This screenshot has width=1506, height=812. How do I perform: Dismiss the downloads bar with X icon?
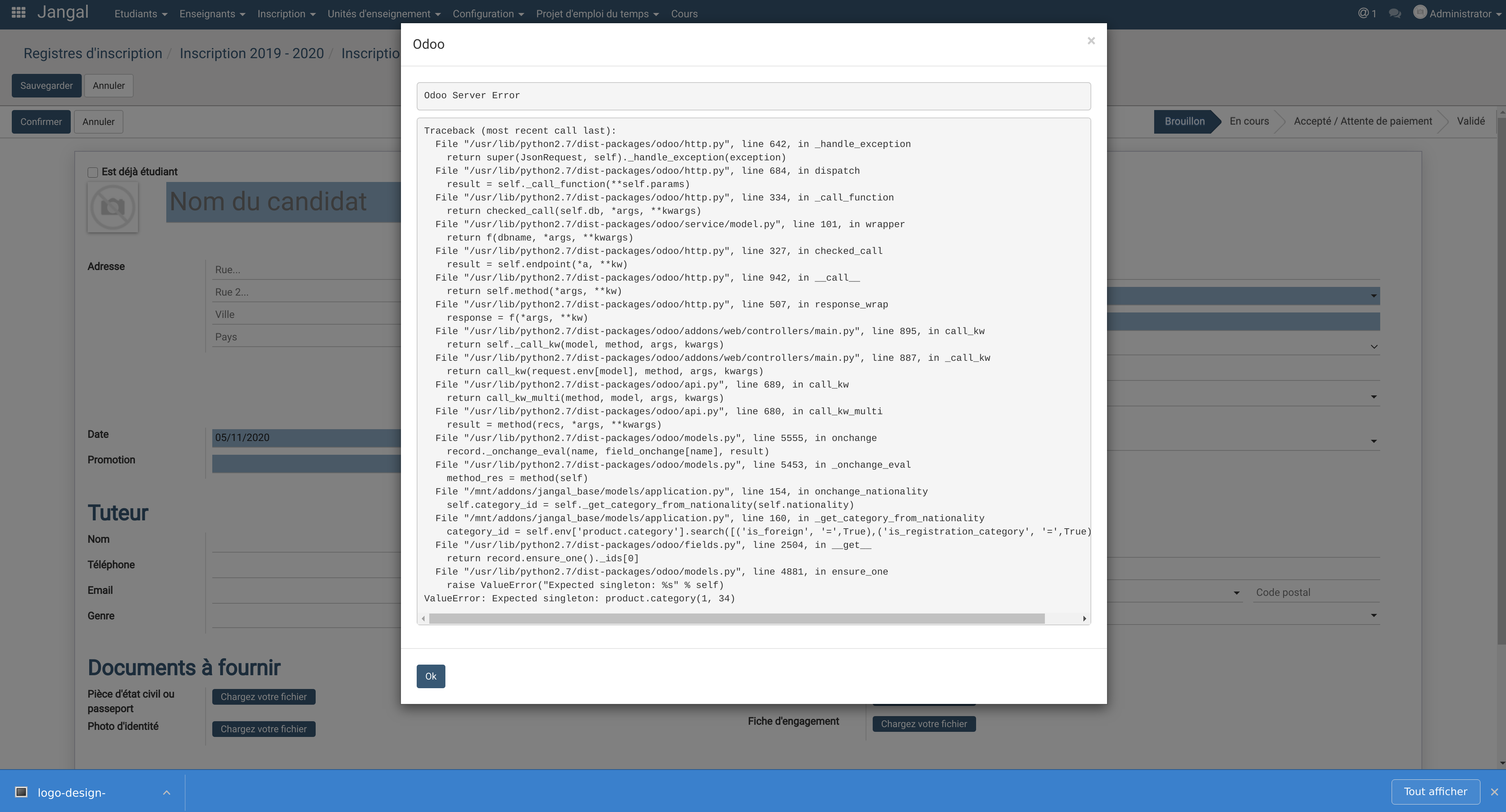[x=1494, y=792]
